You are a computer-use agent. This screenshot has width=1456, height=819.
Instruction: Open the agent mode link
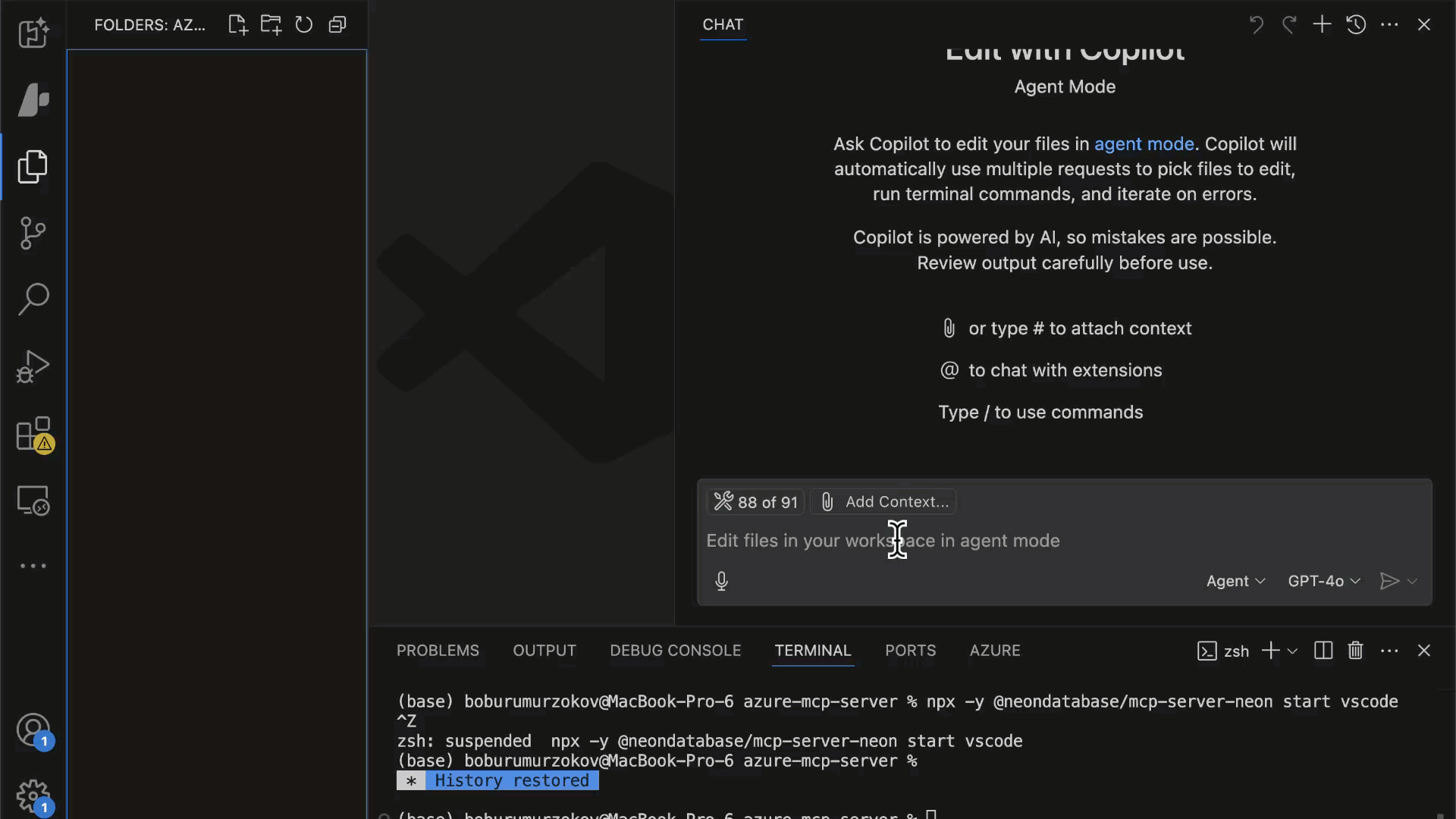pyautogui.click(x=1144, y=143)
